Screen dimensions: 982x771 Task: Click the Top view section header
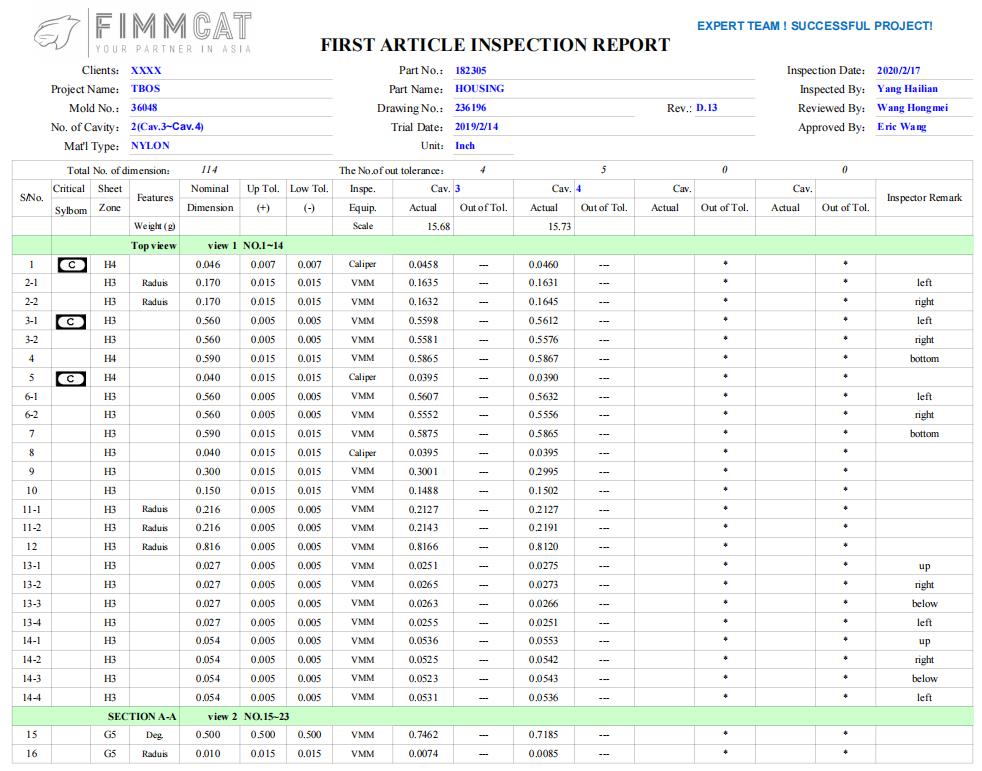pyautogui.click(x=153, y=246)
